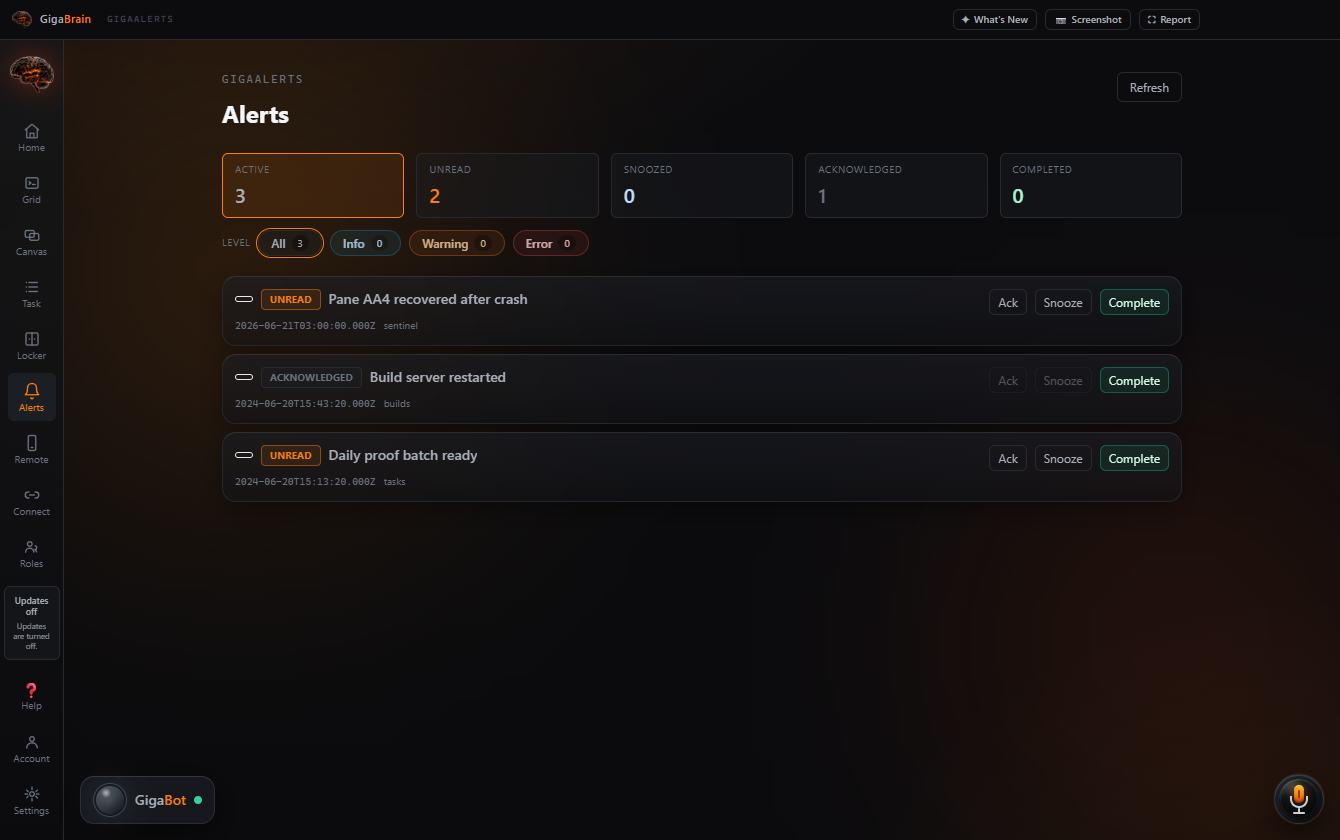Open the GigaBot assistant
This screenshot has height=840, width=1340.
point(147,800)
